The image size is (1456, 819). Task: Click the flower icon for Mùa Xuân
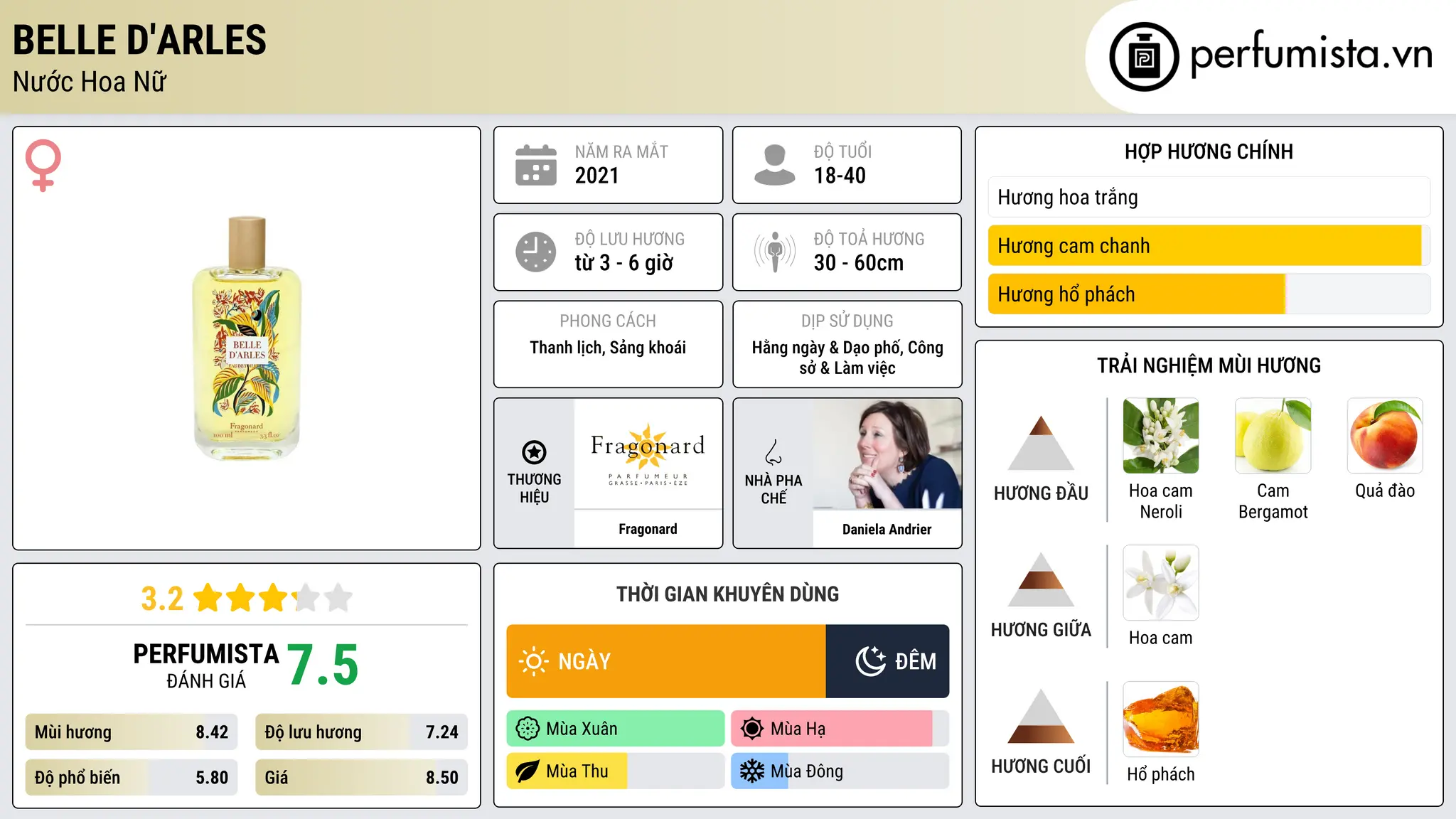[528, 729]
